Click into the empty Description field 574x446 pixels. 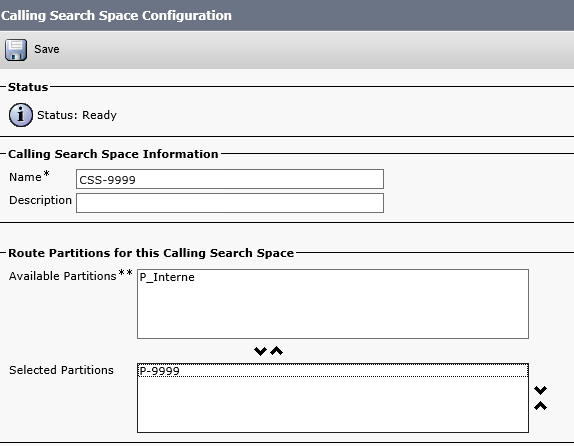click(x=230, y=203)
